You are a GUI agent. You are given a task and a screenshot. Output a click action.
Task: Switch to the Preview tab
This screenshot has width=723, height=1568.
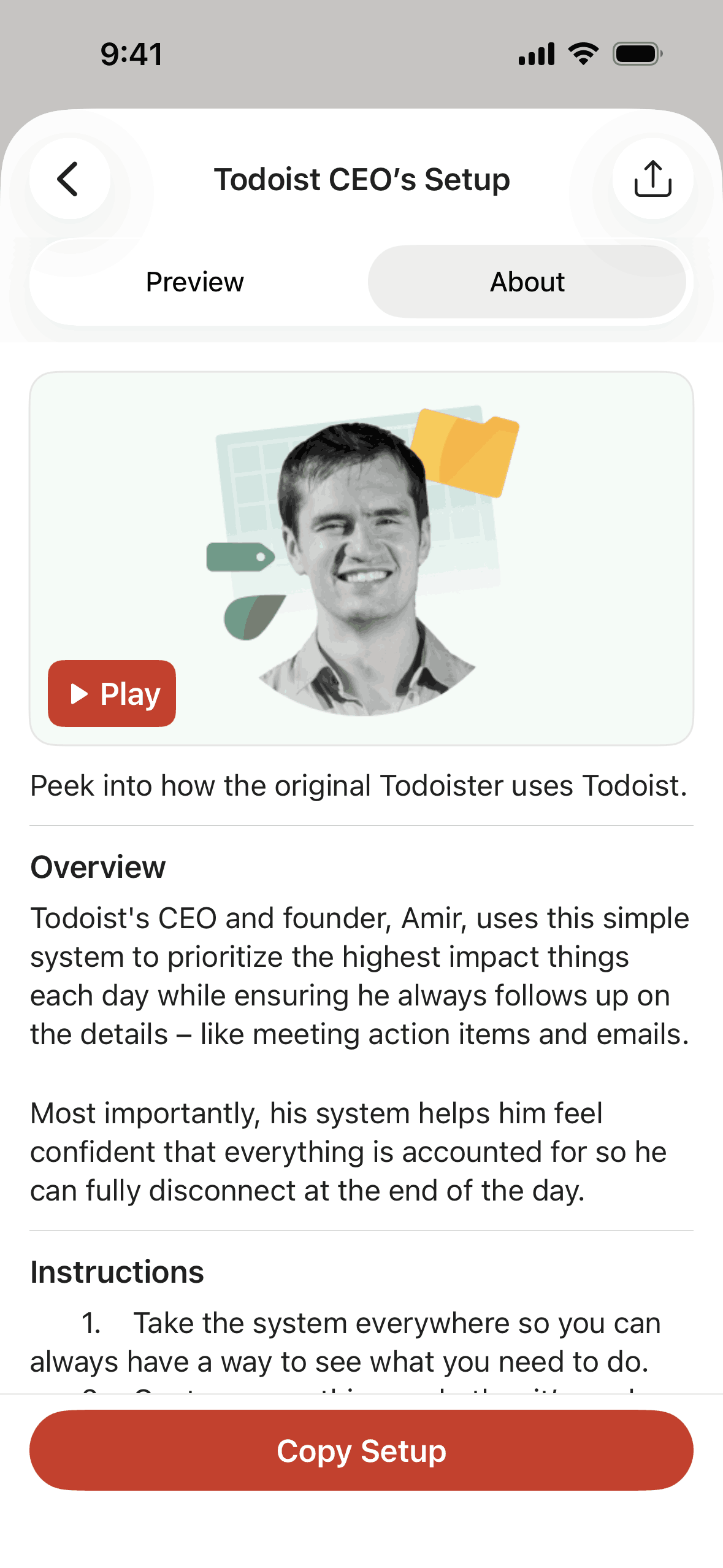(x=195, y=282)
